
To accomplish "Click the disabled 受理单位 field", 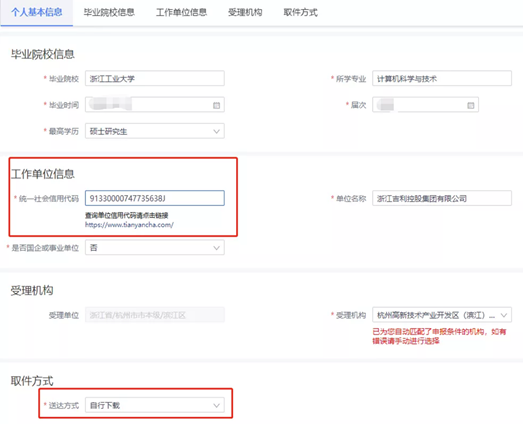I will pyautogui.click(x=155, y=315).
